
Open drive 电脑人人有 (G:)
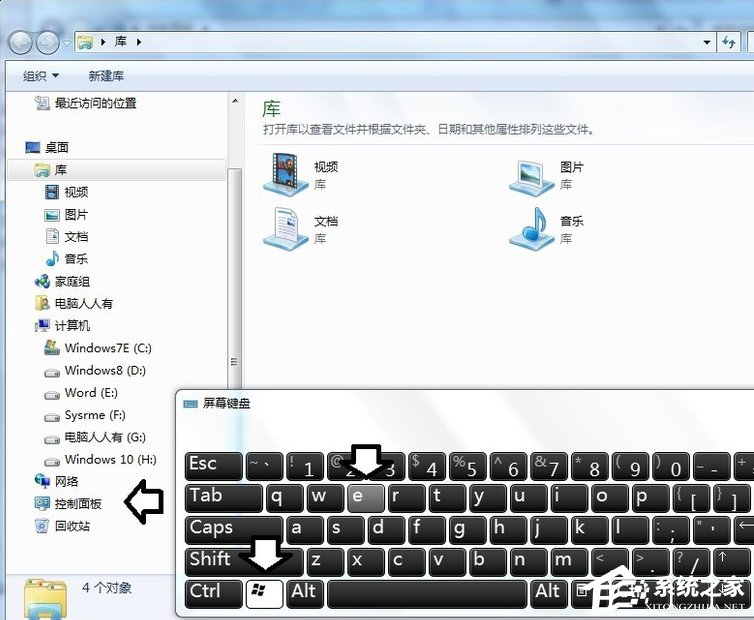95,437
